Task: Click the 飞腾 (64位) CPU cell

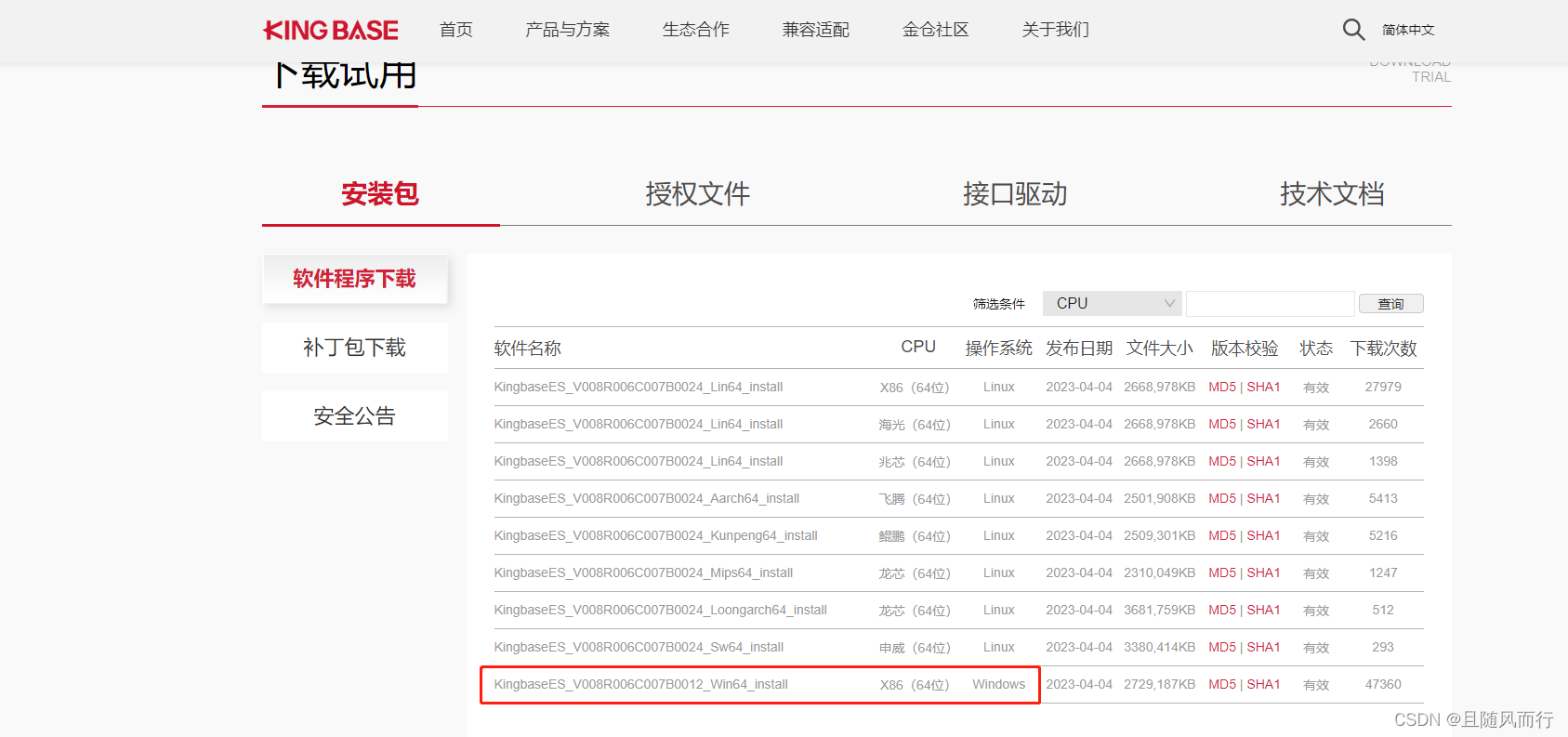Action: [x=915, y=499]
